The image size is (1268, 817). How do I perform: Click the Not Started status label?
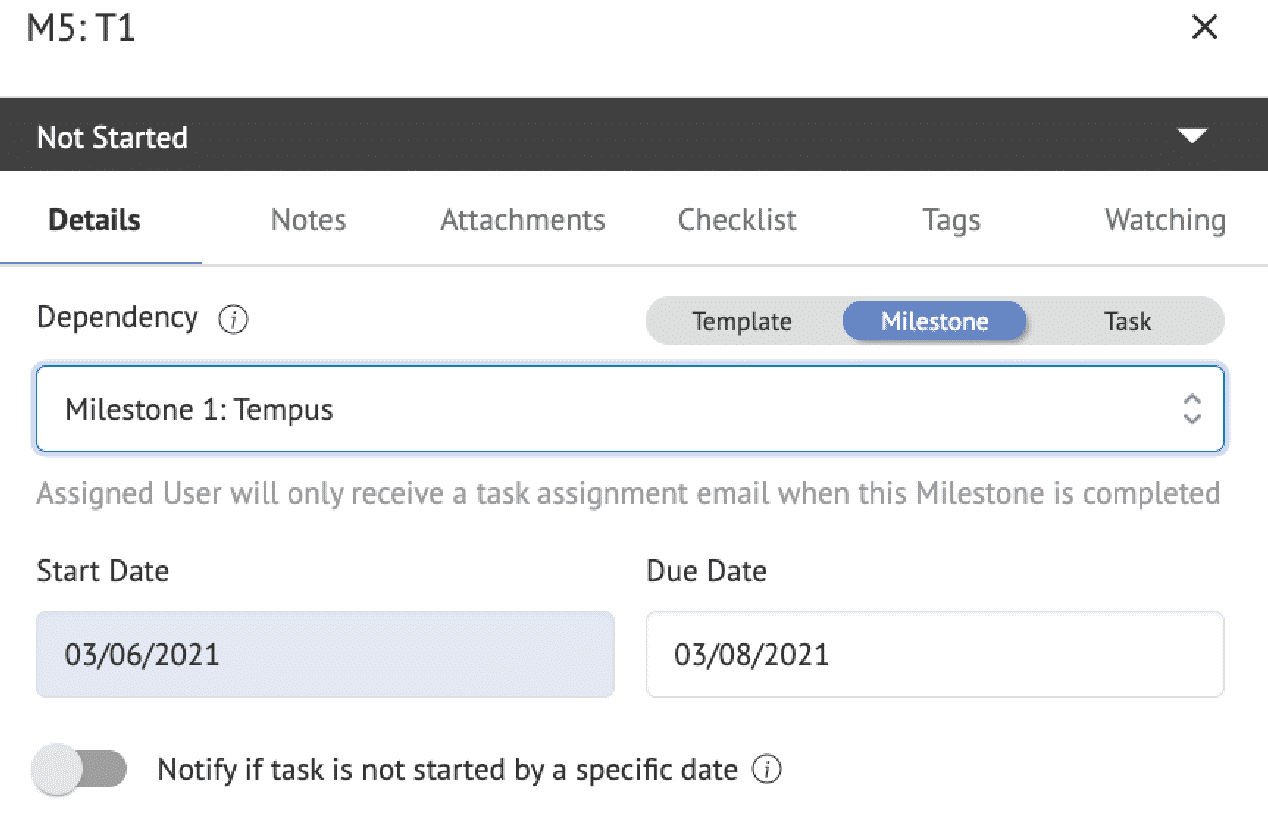coord(112,137)
